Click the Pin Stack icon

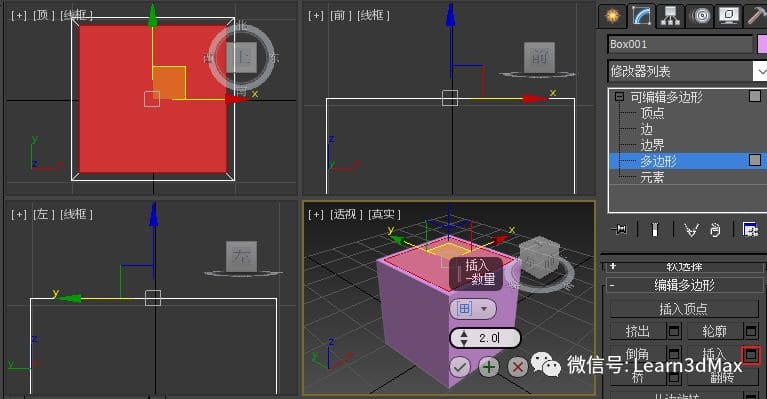[620, 229]
